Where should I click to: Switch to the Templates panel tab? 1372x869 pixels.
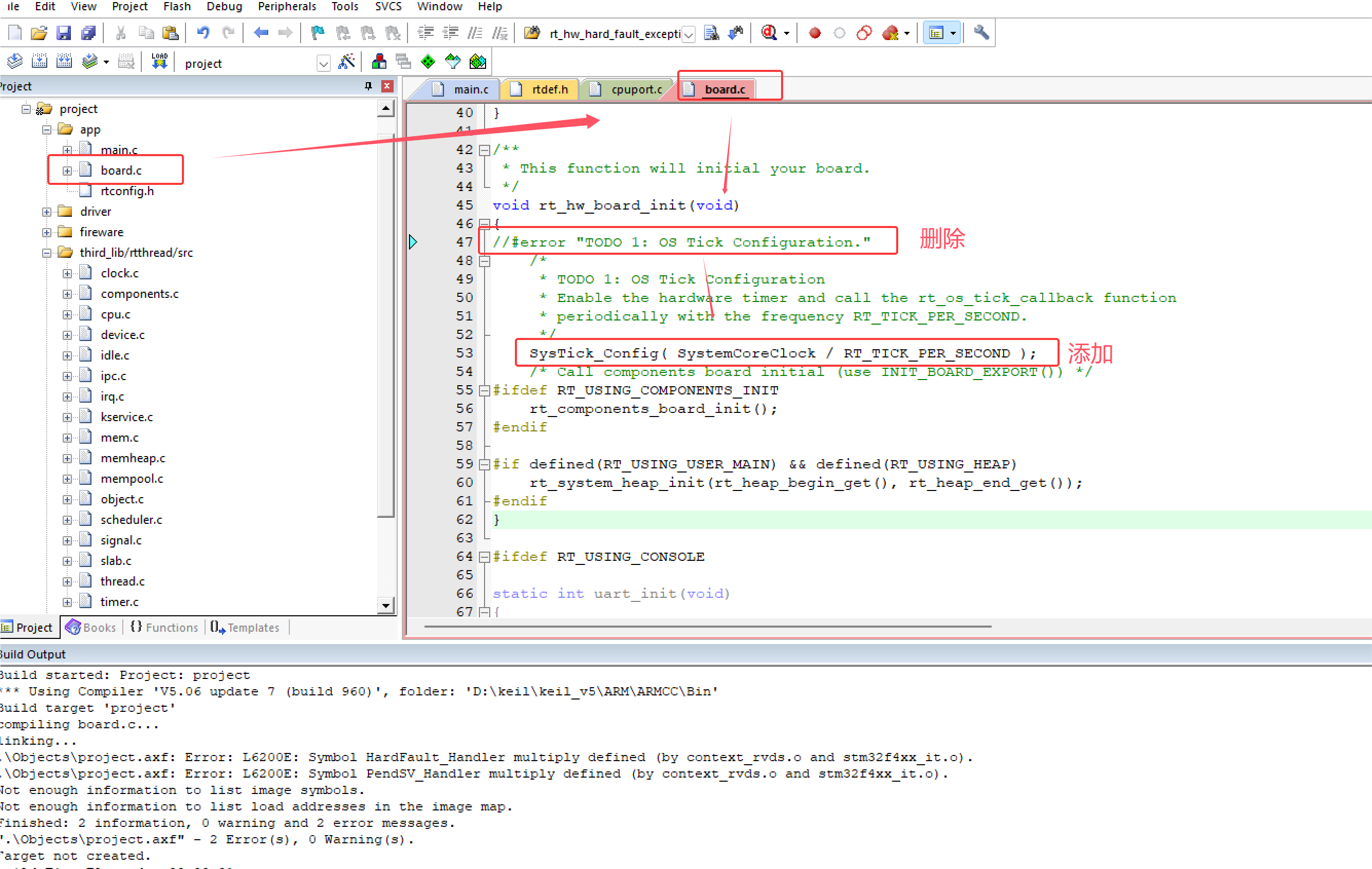click(x=246, y=627)
